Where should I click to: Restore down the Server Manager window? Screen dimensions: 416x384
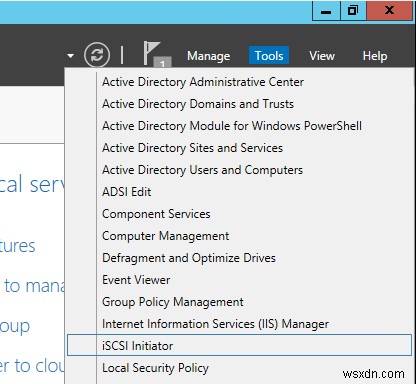tap(353, 11)
